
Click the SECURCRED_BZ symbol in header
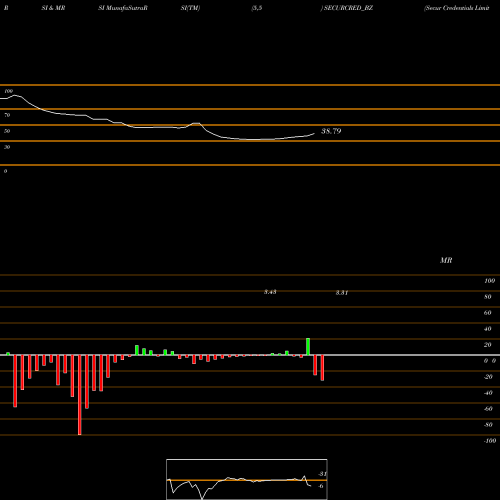pos(347,8)
